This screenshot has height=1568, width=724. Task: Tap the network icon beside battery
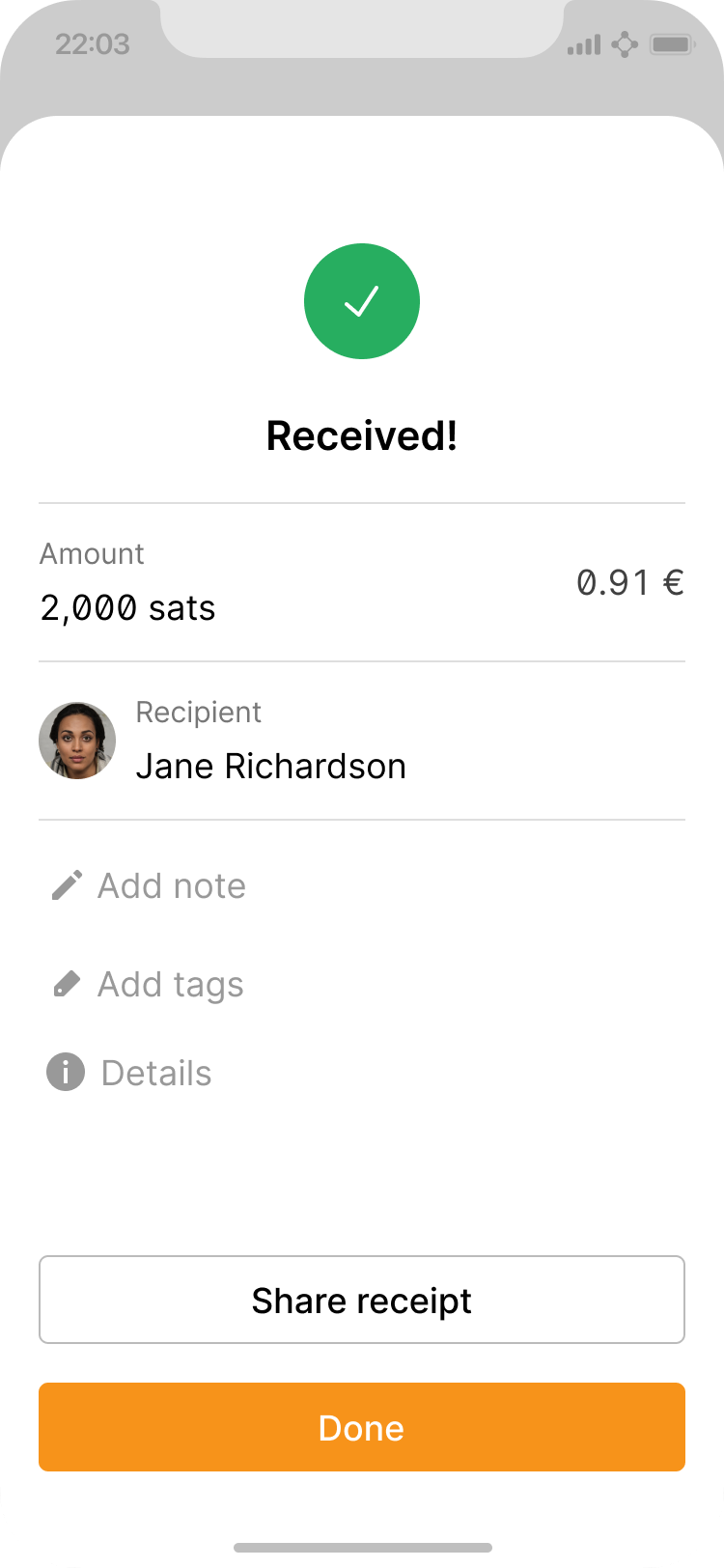click(625, 44)
